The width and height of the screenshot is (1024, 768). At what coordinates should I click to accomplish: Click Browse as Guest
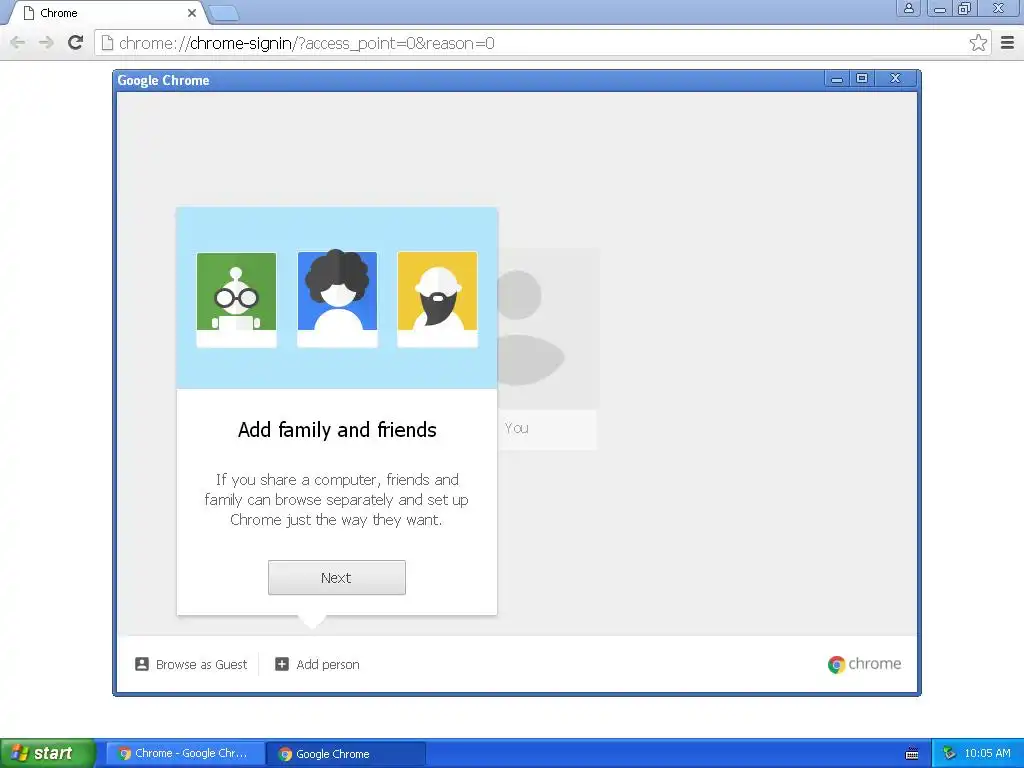(x=191, y=664)
